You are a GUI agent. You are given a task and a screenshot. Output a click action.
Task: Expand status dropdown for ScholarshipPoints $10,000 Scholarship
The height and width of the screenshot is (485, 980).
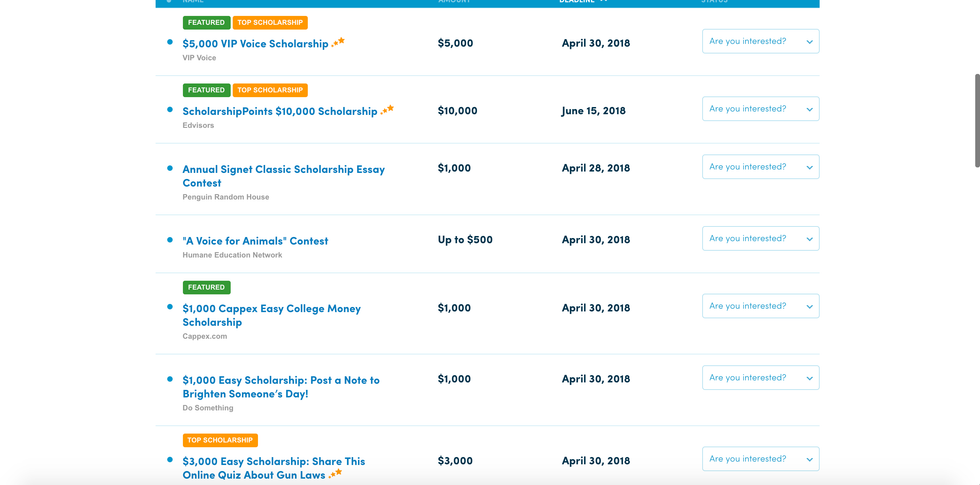[x=760, y=109]
